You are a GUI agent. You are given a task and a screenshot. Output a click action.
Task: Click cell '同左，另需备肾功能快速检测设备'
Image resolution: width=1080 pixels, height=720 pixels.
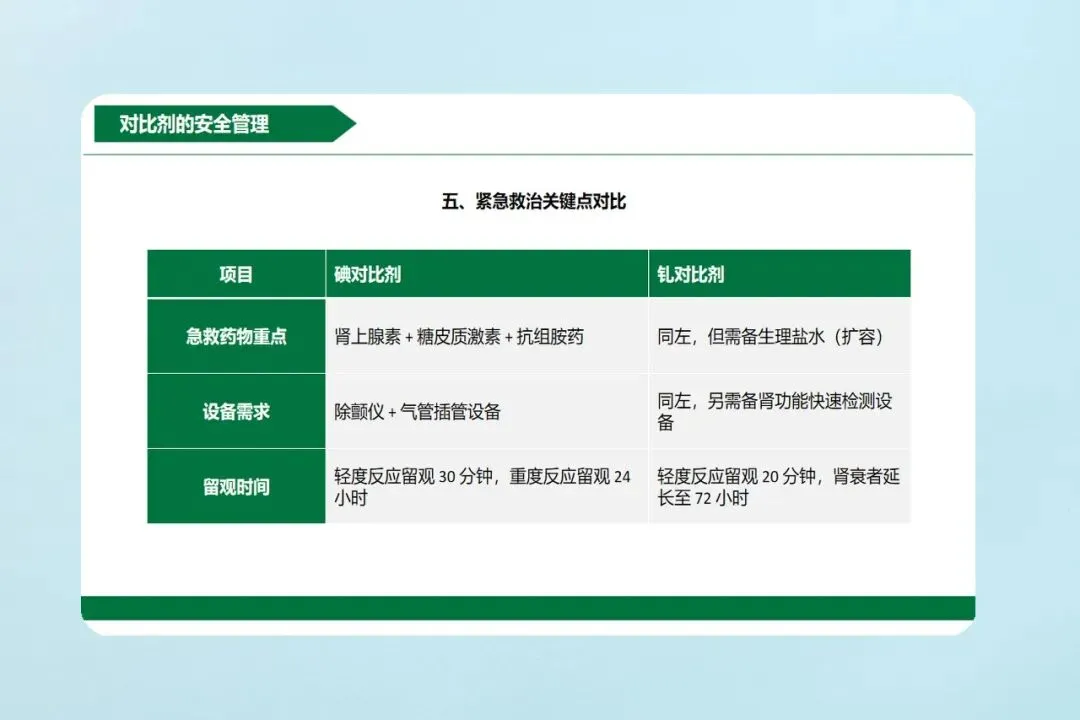(x=780, y=411)
